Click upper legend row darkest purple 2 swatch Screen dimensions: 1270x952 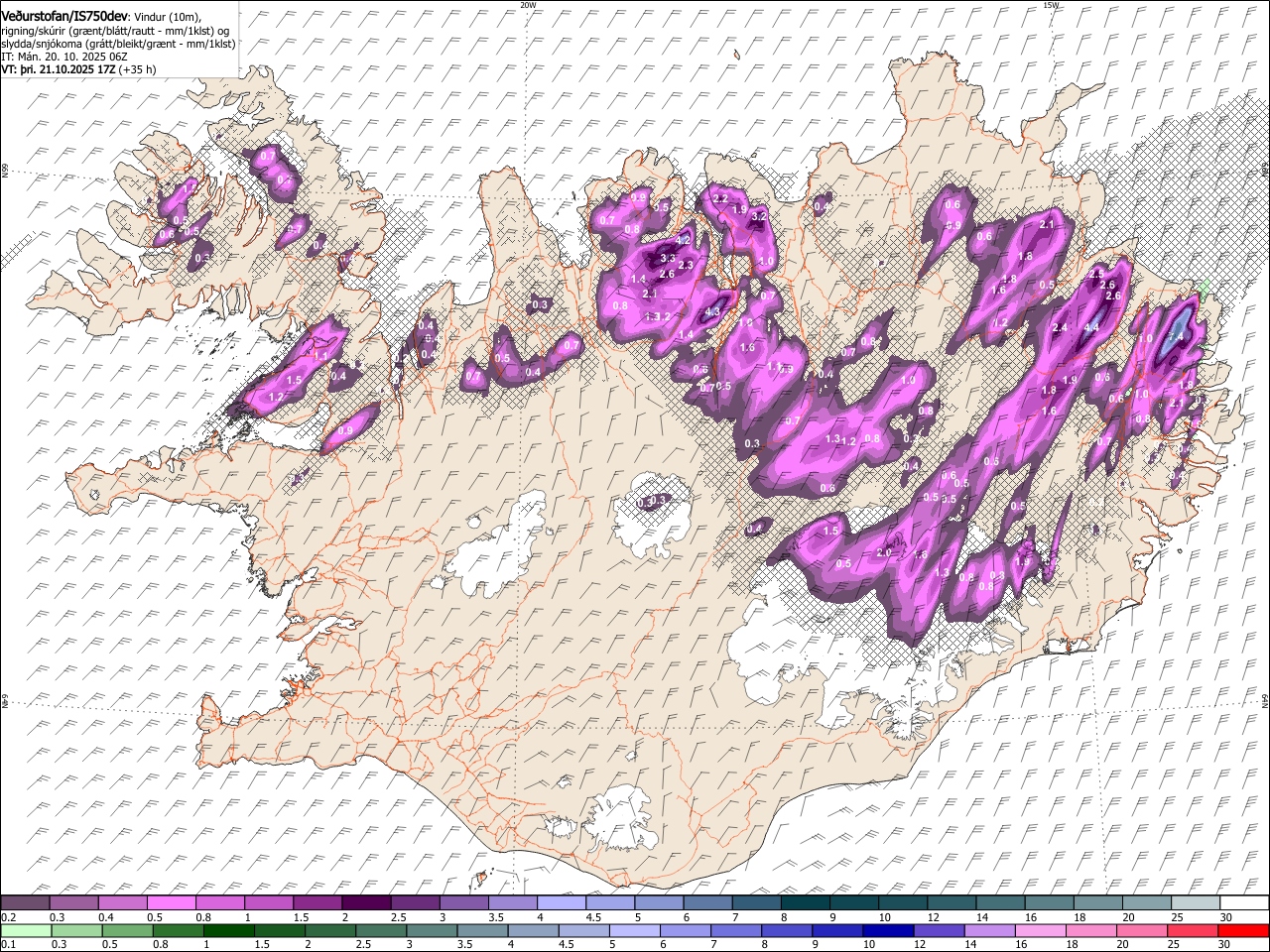pyautogui.click(x=366, y=903)
